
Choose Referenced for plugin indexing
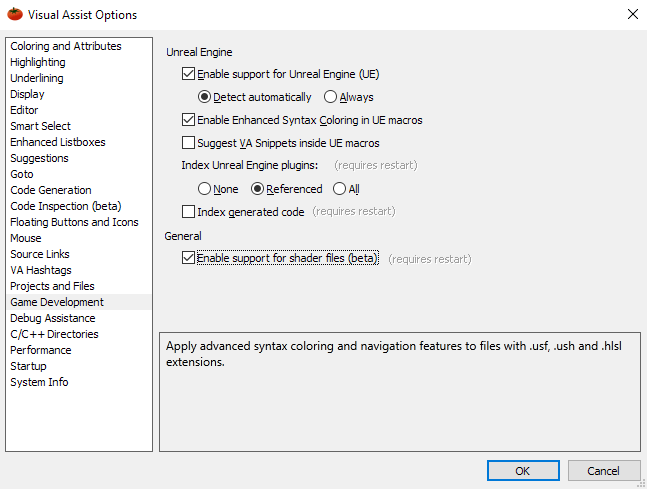[x=257, y=189]
